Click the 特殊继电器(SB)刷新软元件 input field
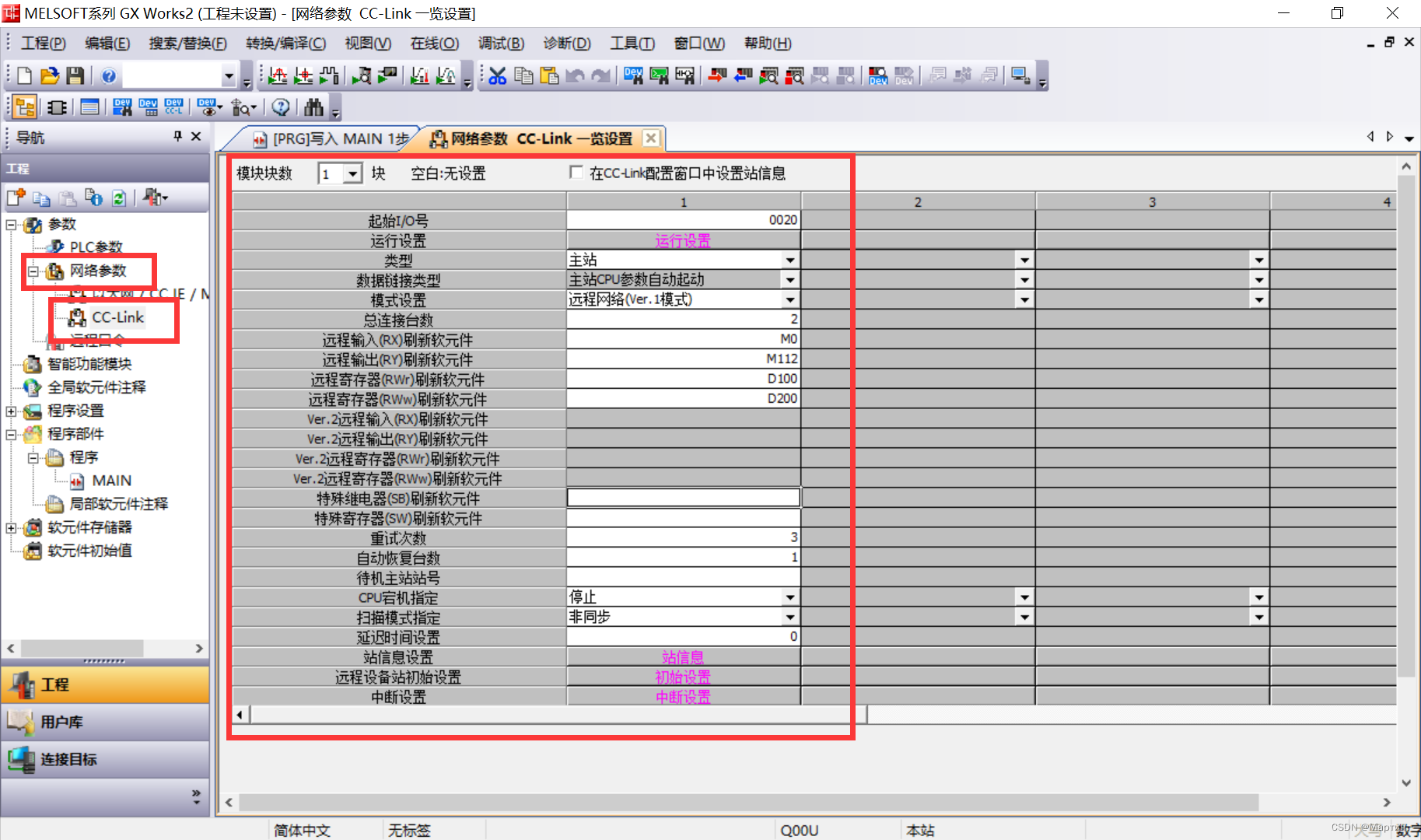The width and height of the screenshot is (1421, 840). pos(684,498)
